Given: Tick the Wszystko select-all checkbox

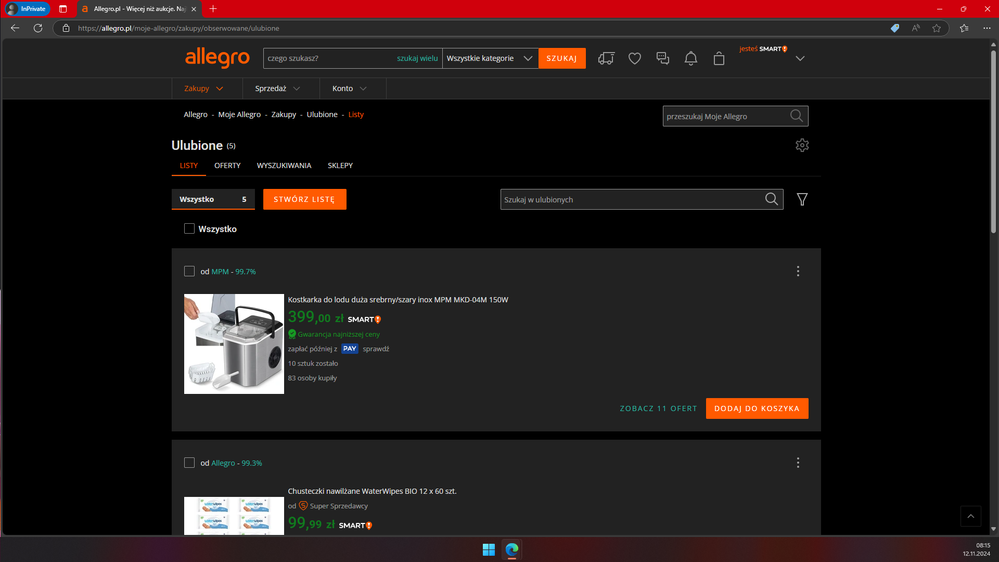Looking at the screenshot, I should pos(189,229).
